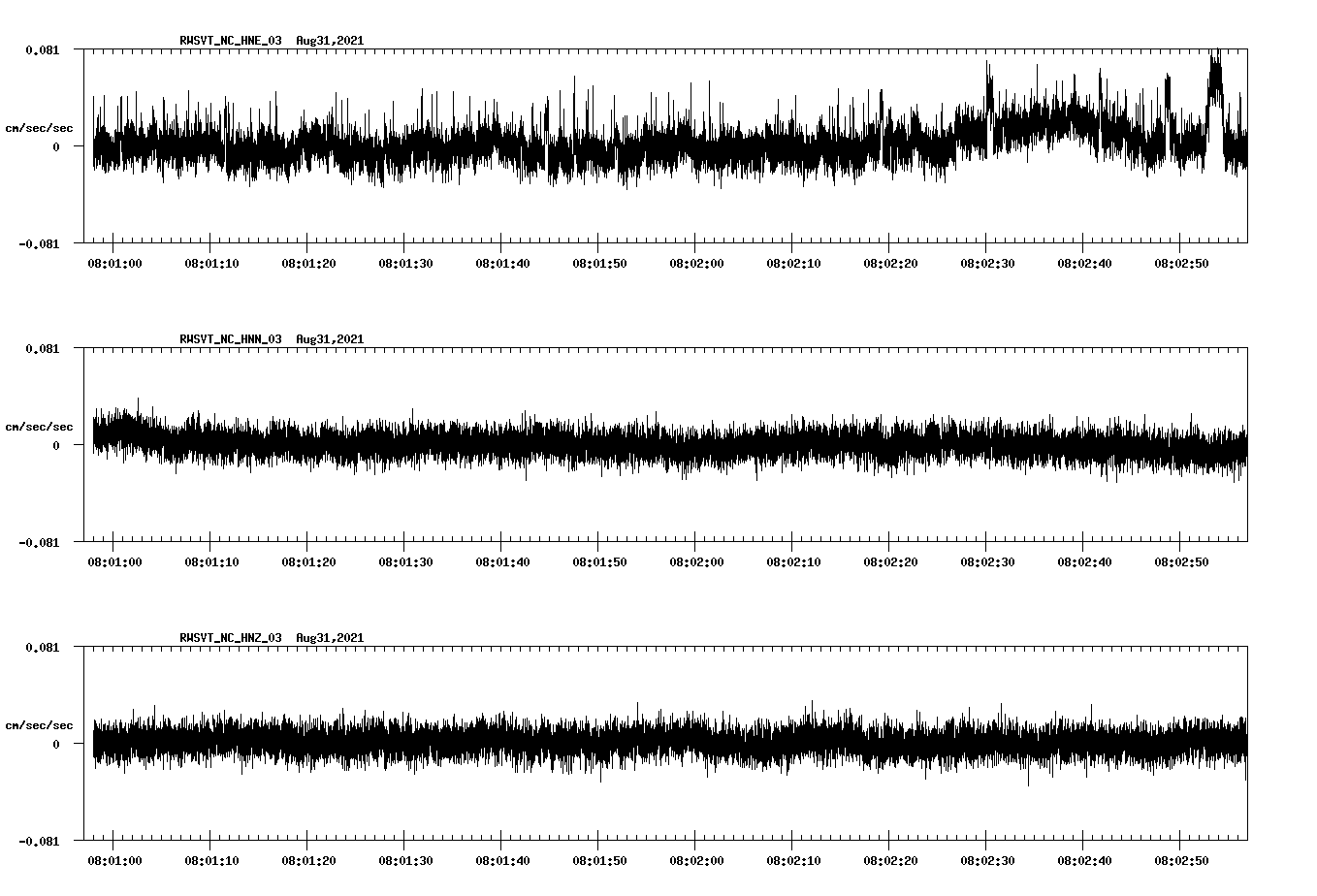Select the 08:01:00 tick on HNE plot
The width and height of the screenshot is (1317, 896).
pos(113,238)
